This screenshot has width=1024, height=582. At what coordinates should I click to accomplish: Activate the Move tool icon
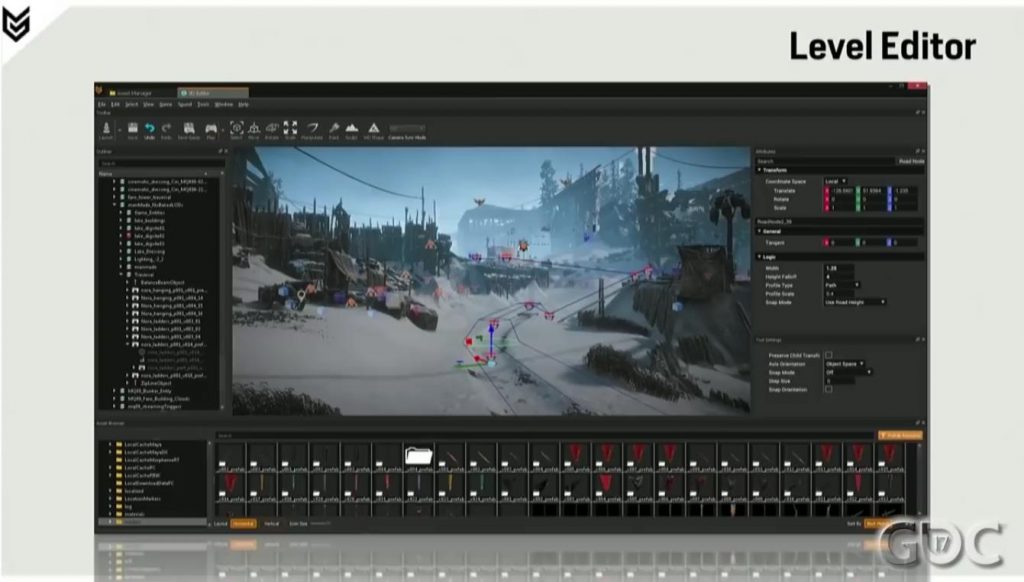254,129
